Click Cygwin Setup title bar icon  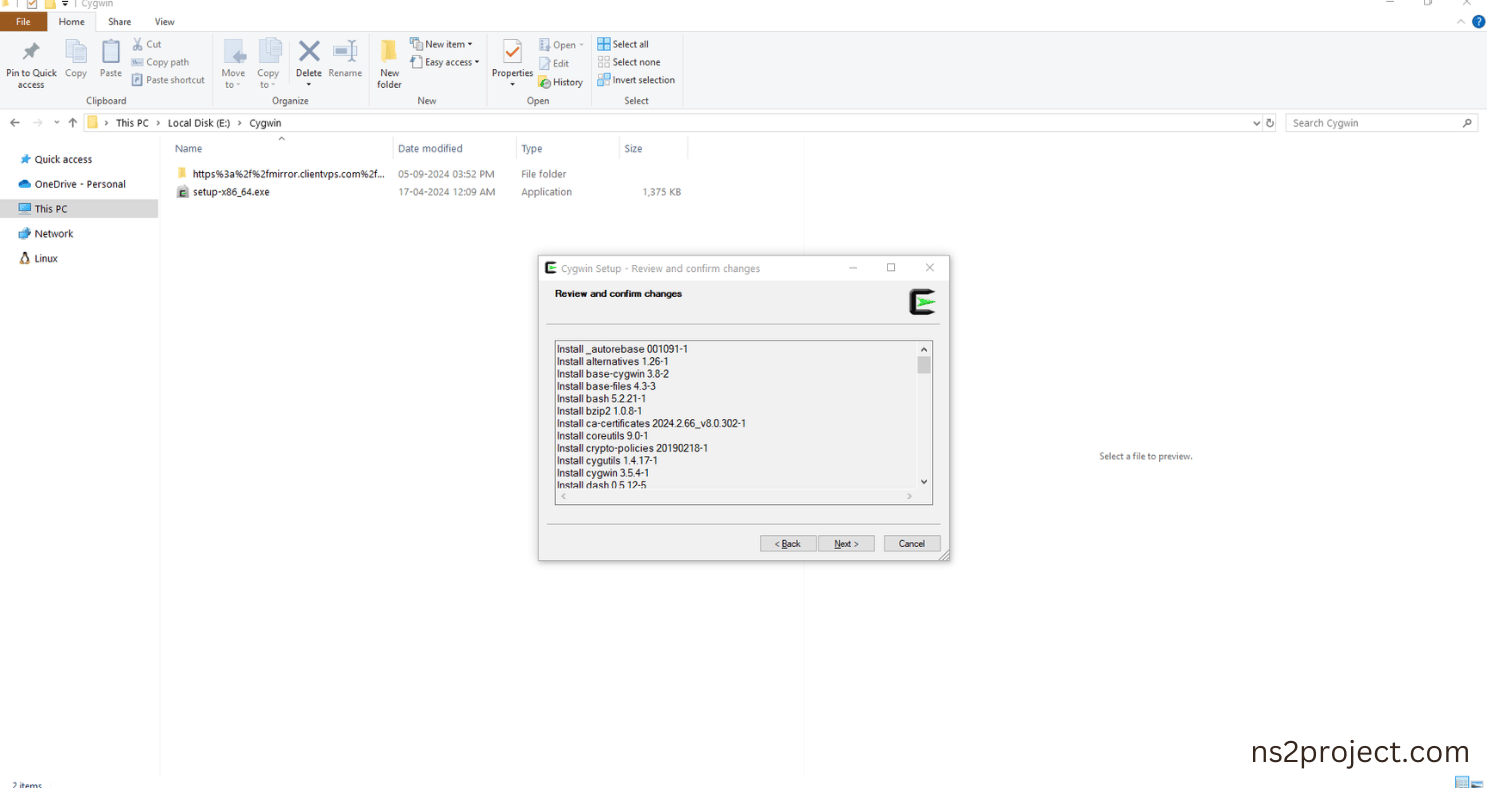(550, 268)
